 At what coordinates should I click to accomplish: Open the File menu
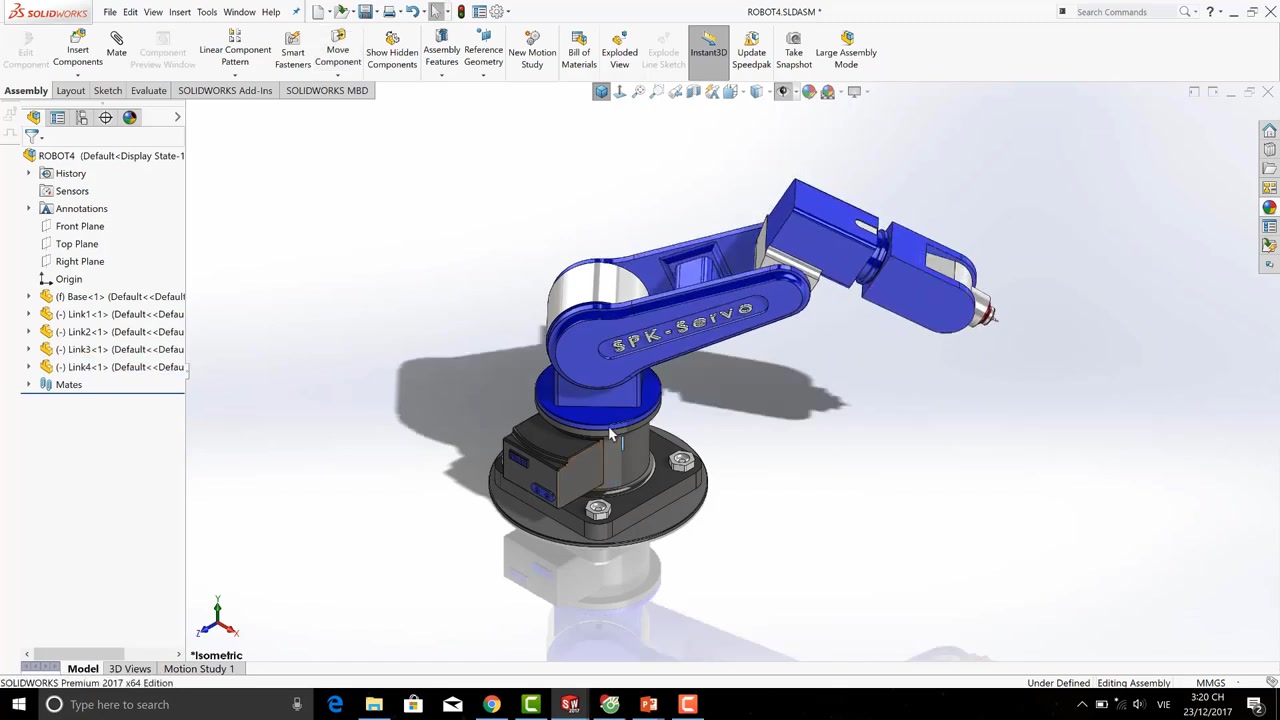click(x=110, y=12)
